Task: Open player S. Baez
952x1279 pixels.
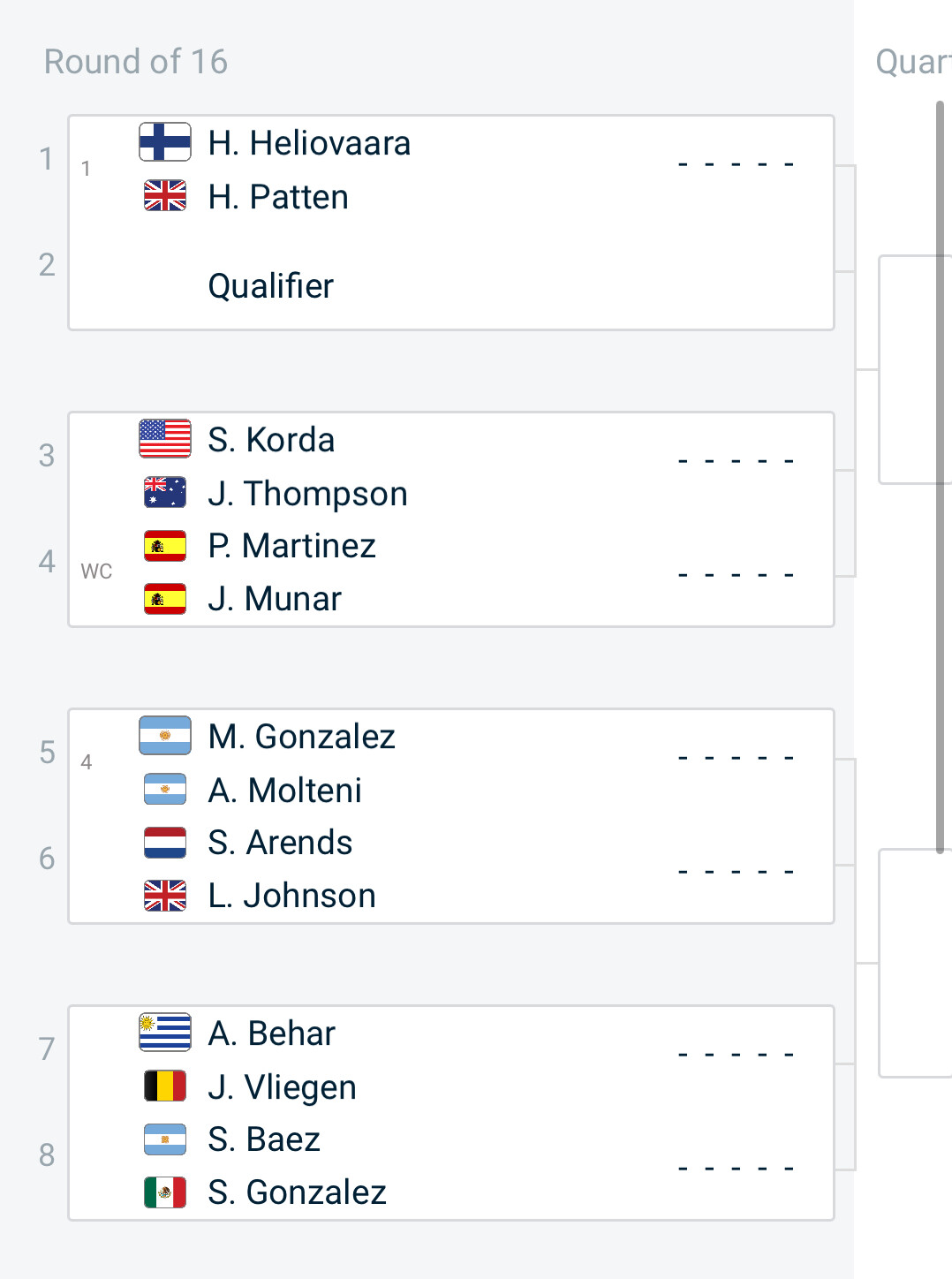Action: [264, 1139]
